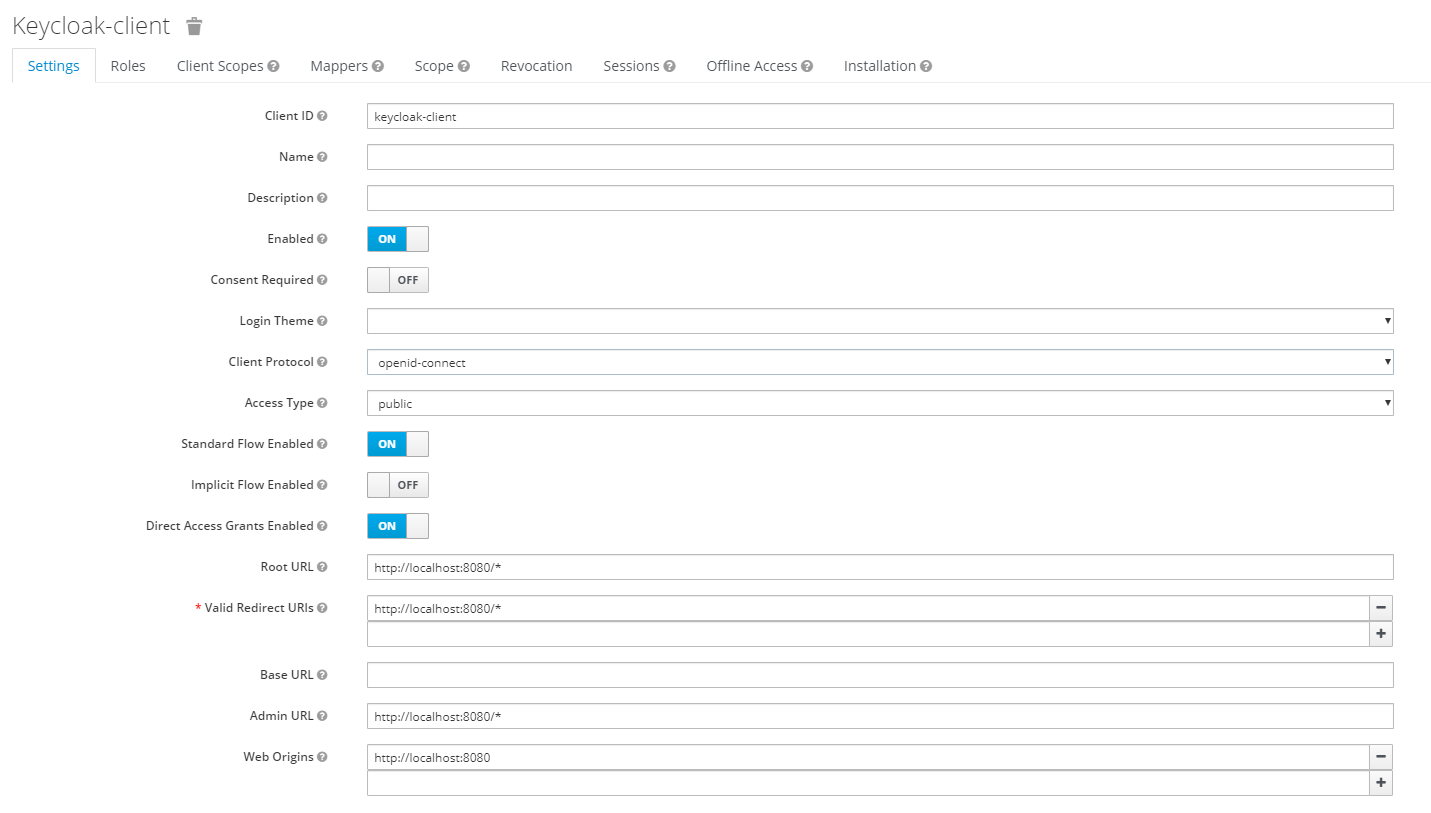Viewport: 1431px width, 813px height.
Task: Click the Admin URL input field
Action: 880,716
